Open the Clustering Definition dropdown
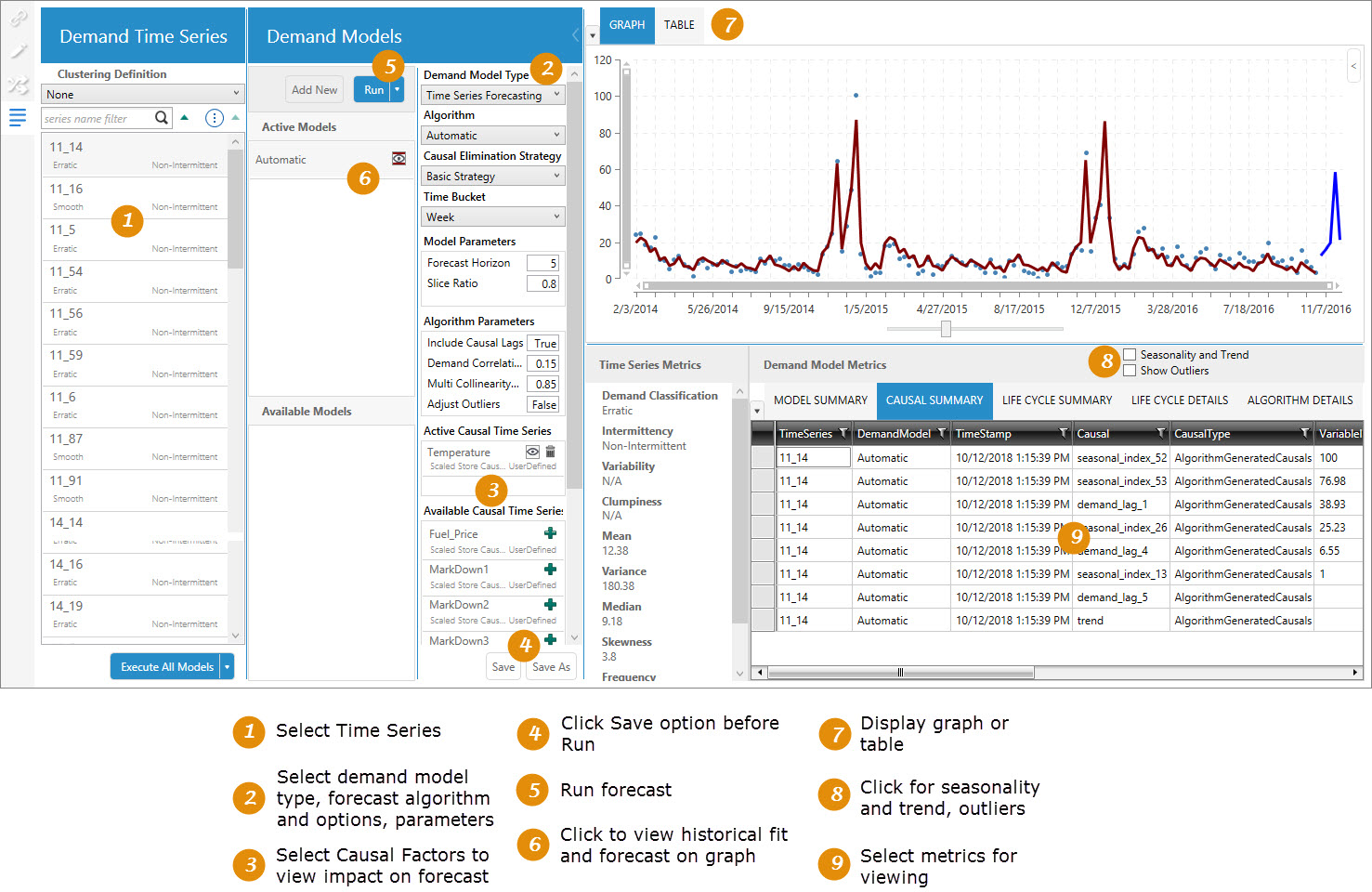1372x892 pixels. pyautogui.click(x=142, y=94)
